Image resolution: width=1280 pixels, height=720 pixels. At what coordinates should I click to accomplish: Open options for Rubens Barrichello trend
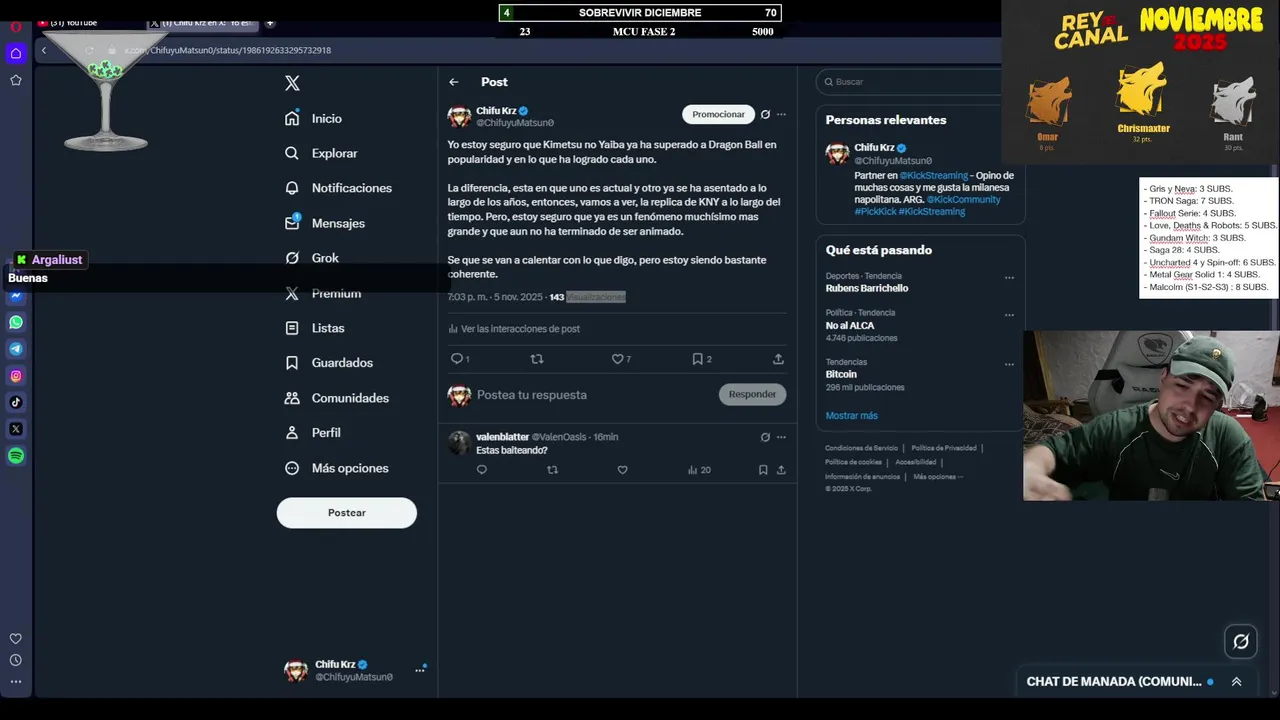(x=1009, y=278)
